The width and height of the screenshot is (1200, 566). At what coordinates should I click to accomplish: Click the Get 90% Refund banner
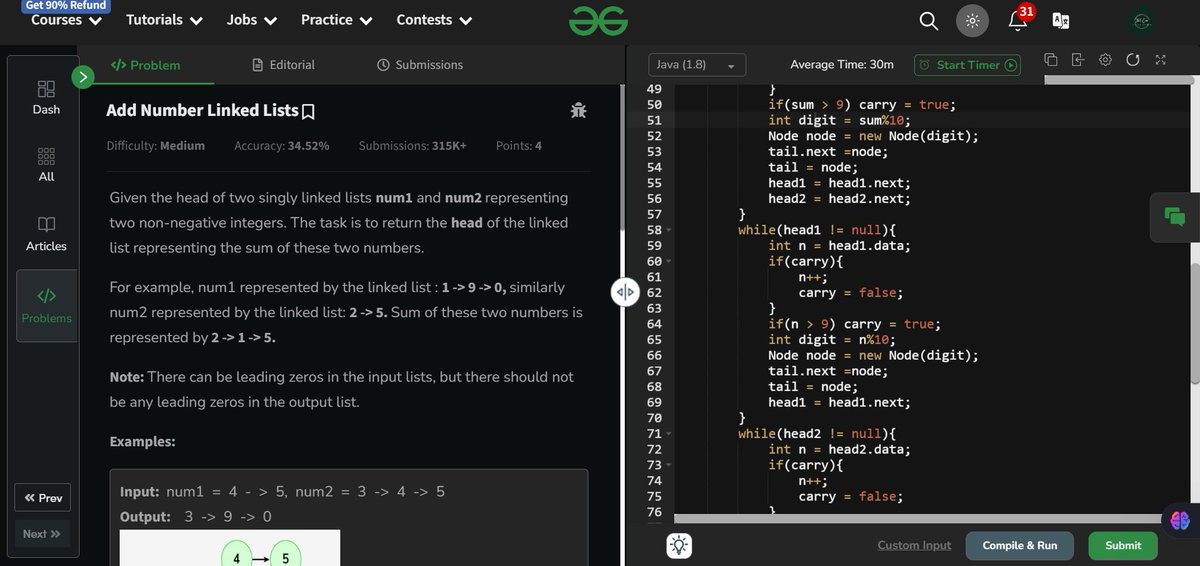[x=66, y=5]
